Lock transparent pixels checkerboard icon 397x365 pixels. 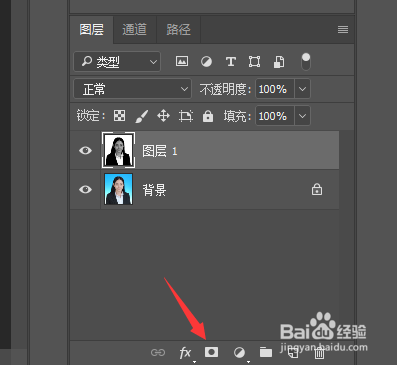coord(119,116)
